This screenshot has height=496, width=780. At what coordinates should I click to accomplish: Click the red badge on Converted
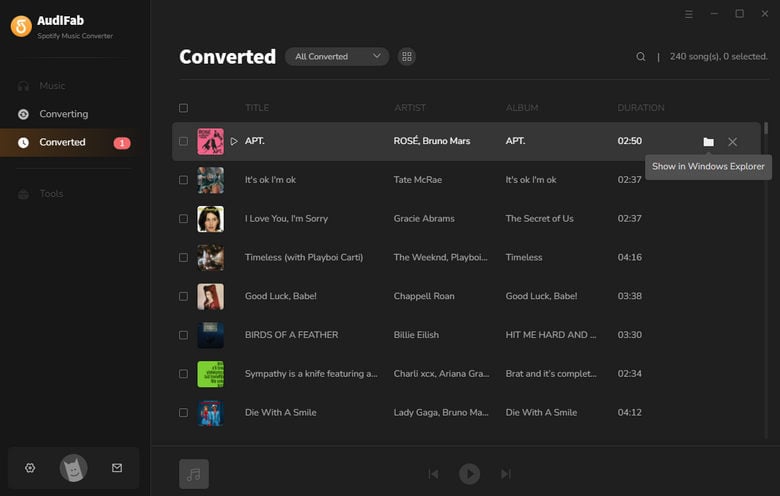coord(122,143)
